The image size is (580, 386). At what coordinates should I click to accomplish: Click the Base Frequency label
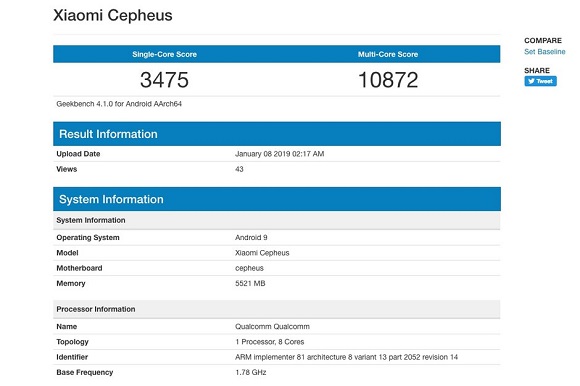[x=85, y=372]
